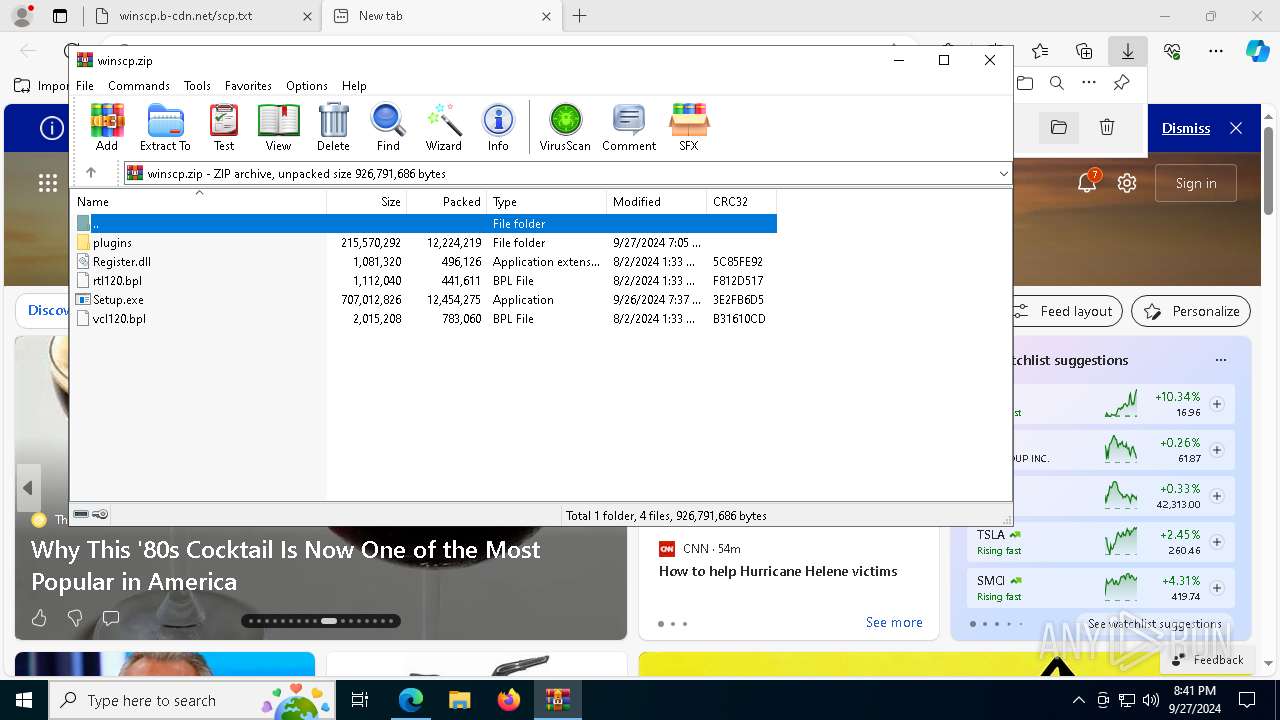Search downloads magnifier icon
This screenshot has height=720, width=1280.
[x=1057, y=83]
